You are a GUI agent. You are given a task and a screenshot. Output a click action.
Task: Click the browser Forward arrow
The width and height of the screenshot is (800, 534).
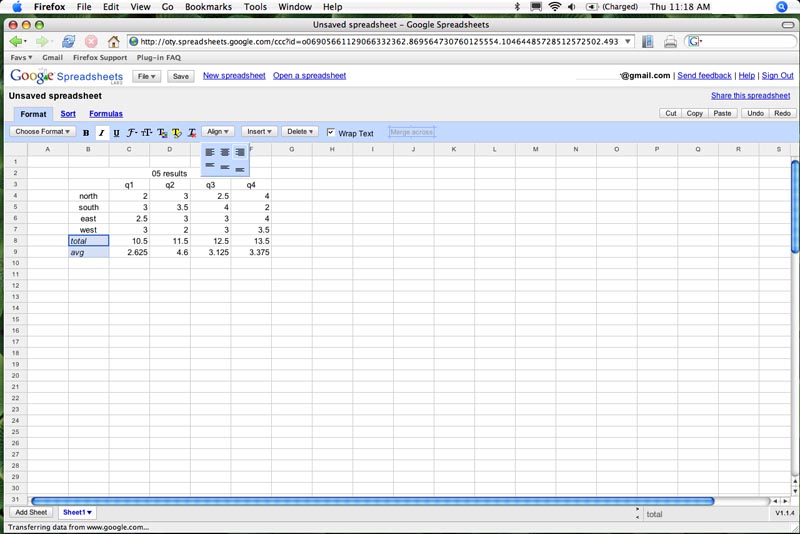[x=42, y=41]
